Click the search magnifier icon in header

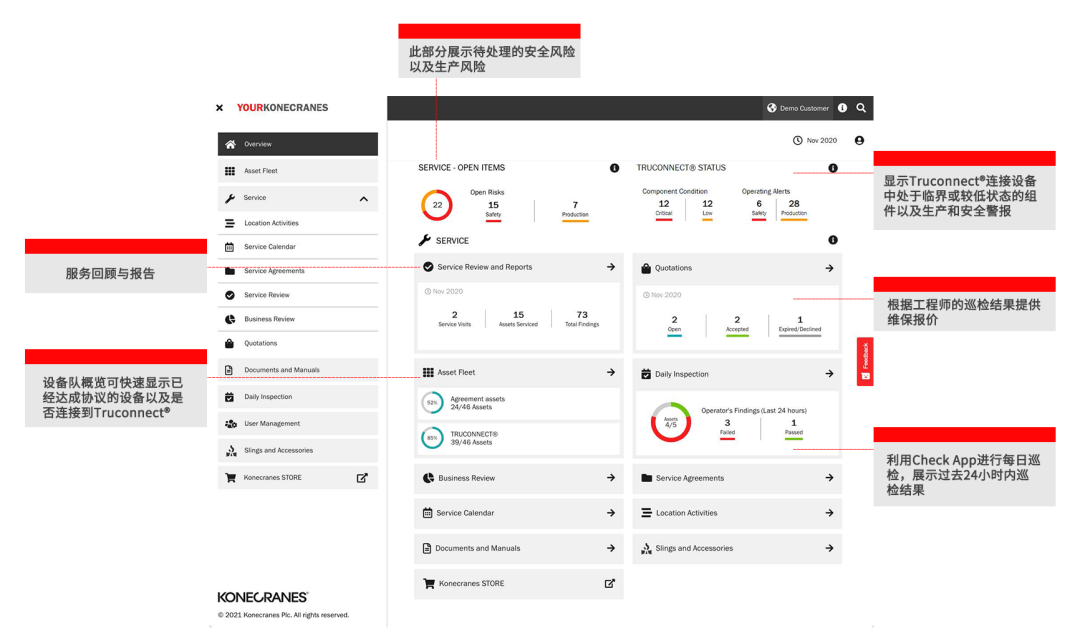tap(861, 108)
